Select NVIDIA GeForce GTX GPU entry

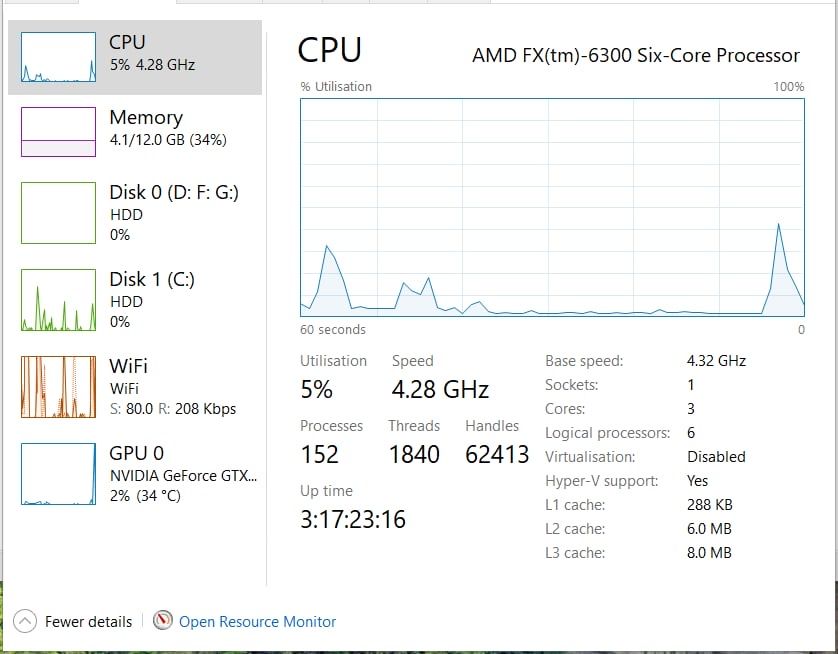(x=183, y=475)
